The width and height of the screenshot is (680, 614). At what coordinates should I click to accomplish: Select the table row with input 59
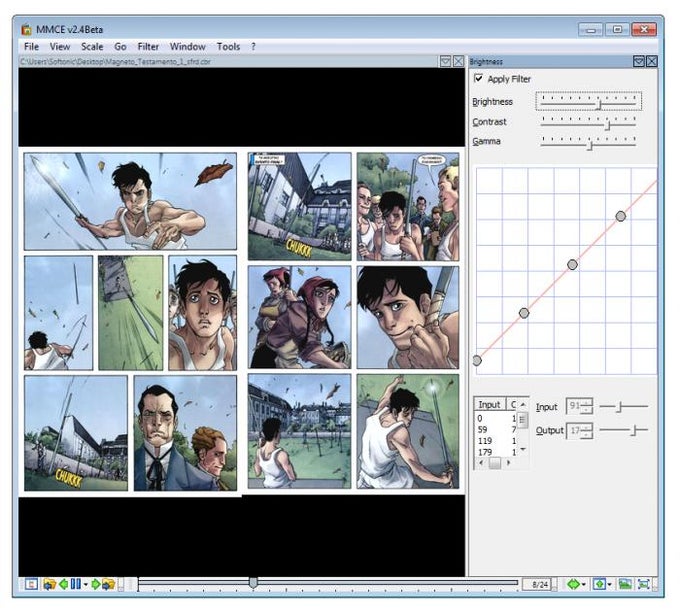click(495, 430)
